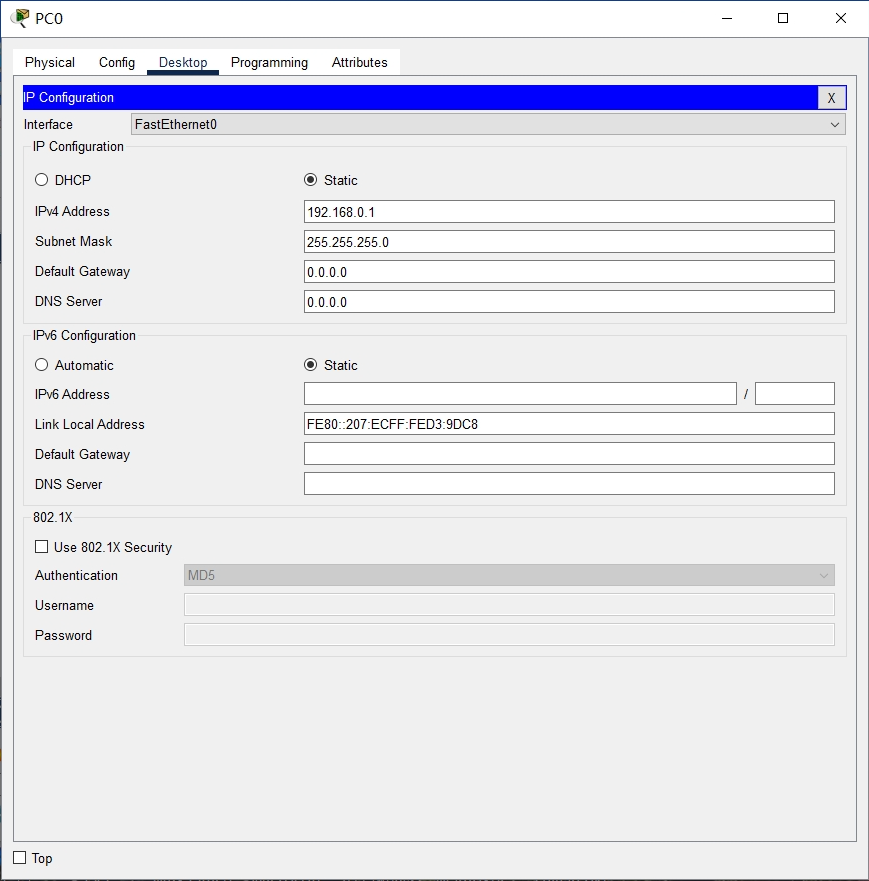
Task: Click the 802.1X Username field
Action: pos(509,605)
